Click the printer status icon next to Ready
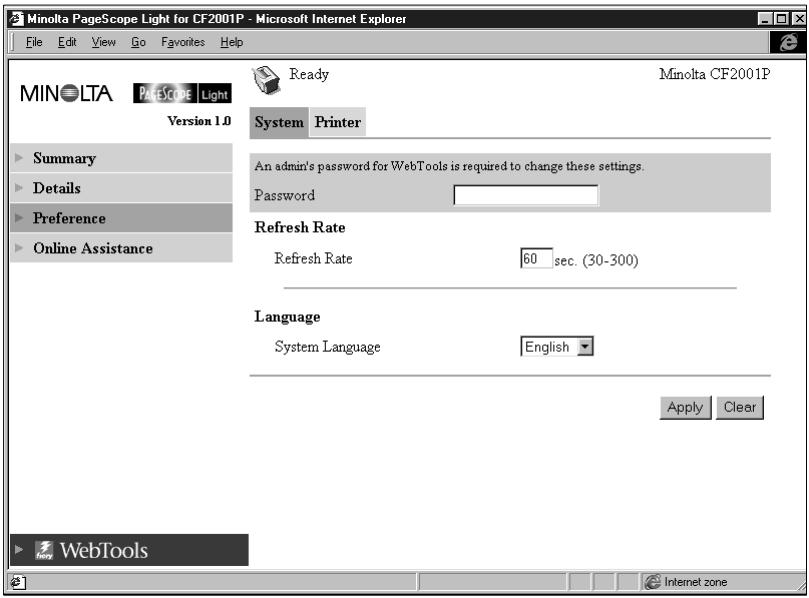Screen dimensions: 809x598 tap(266, 81)
